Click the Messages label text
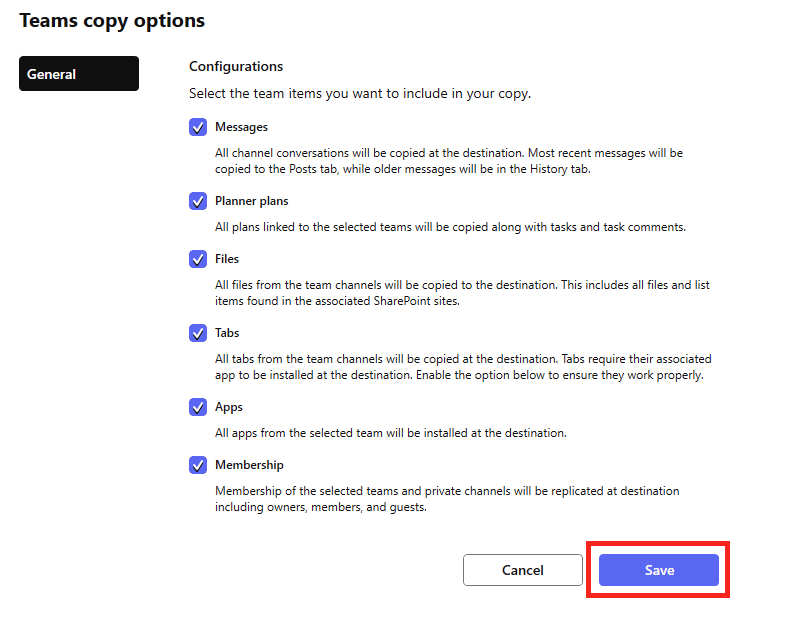 point(241,127)
